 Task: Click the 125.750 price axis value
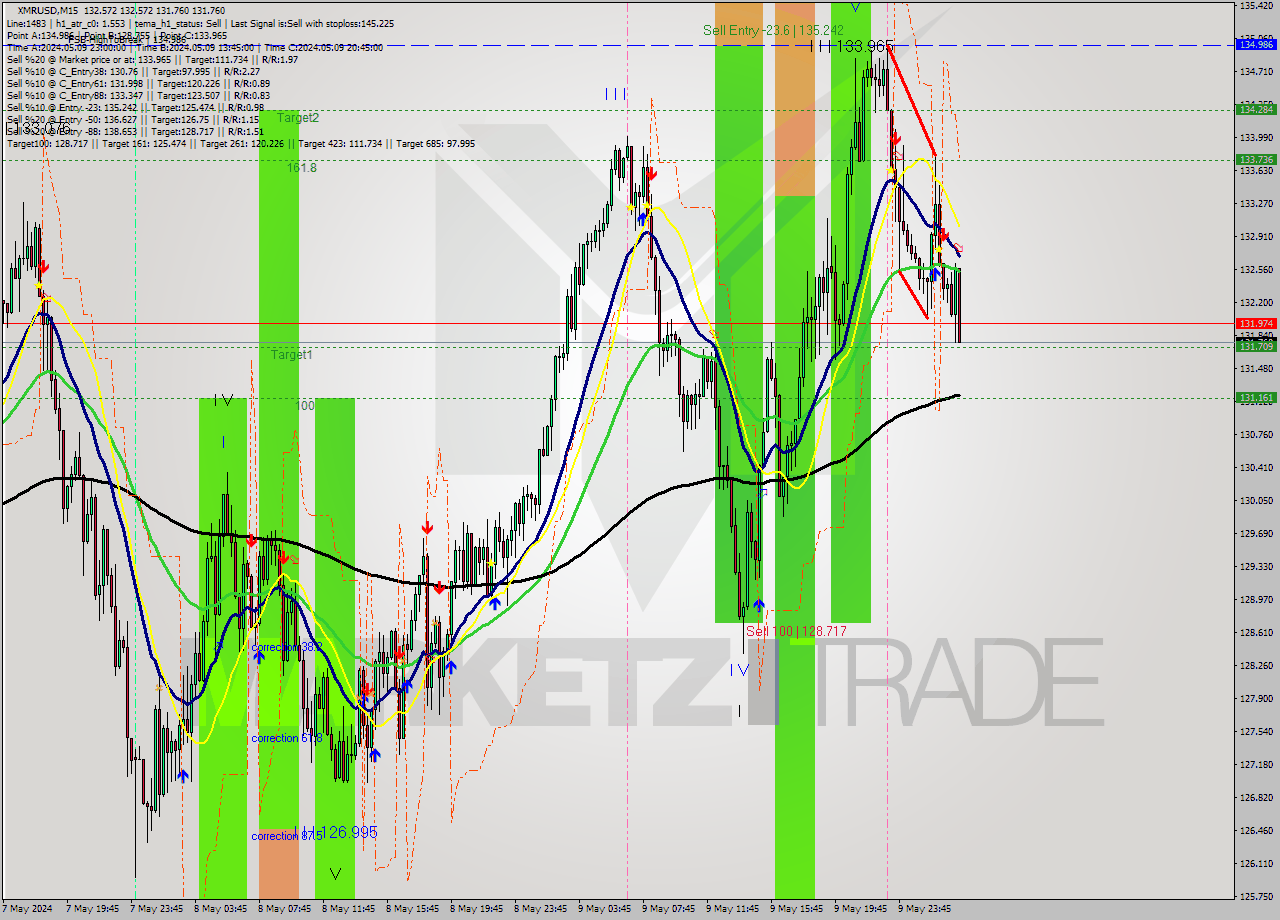click(x=1256, y=897)
